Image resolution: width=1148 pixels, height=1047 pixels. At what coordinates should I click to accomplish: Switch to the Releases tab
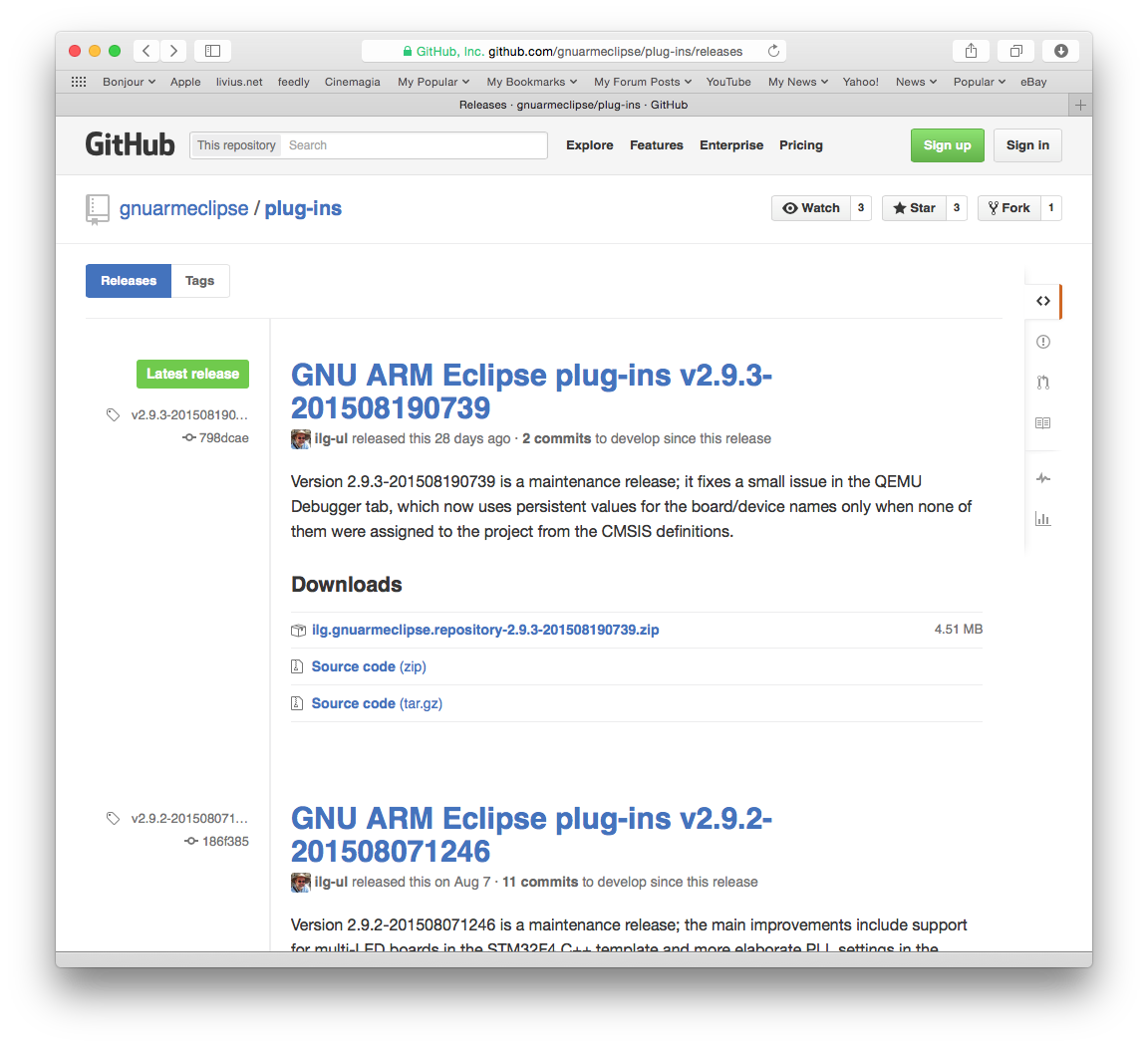[x=129, y=281]
